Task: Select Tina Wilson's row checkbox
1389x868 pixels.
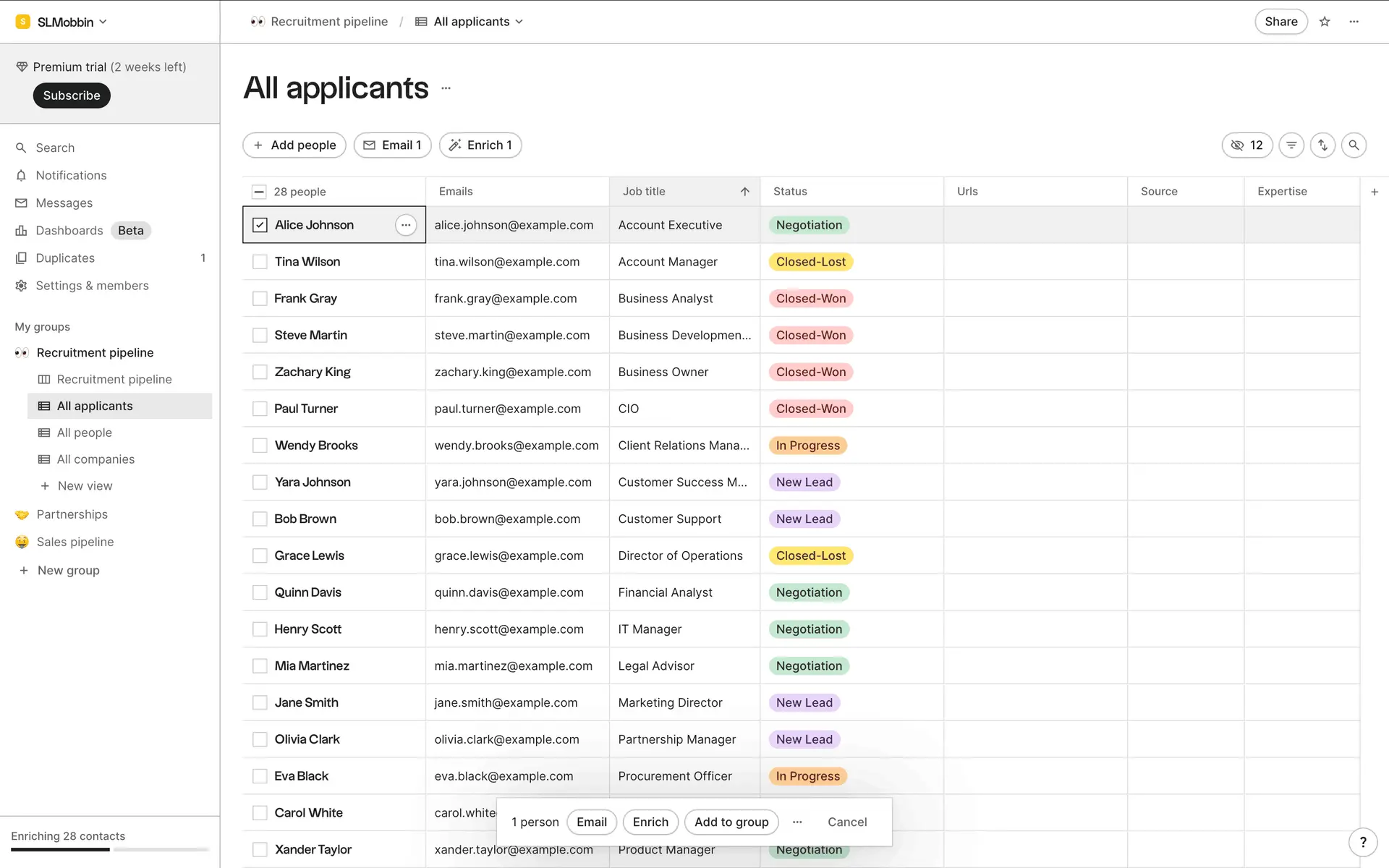Action: pos(260,262)
